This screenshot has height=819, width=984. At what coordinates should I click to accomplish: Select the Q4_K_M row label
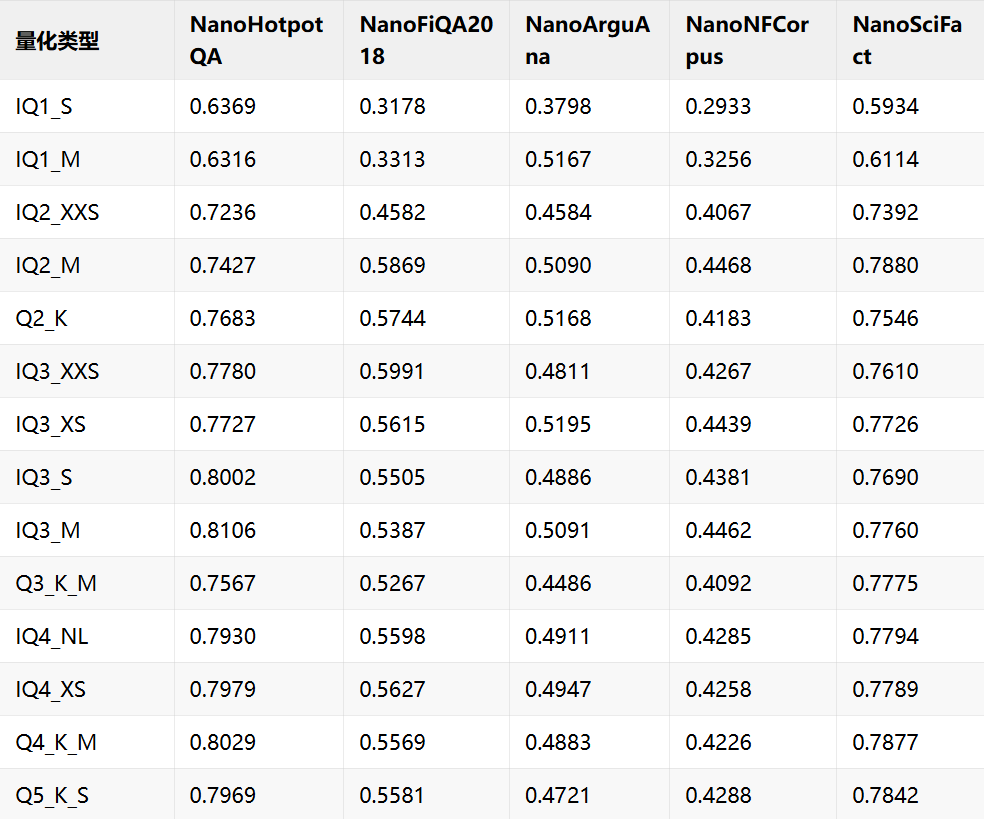[56, 743]
